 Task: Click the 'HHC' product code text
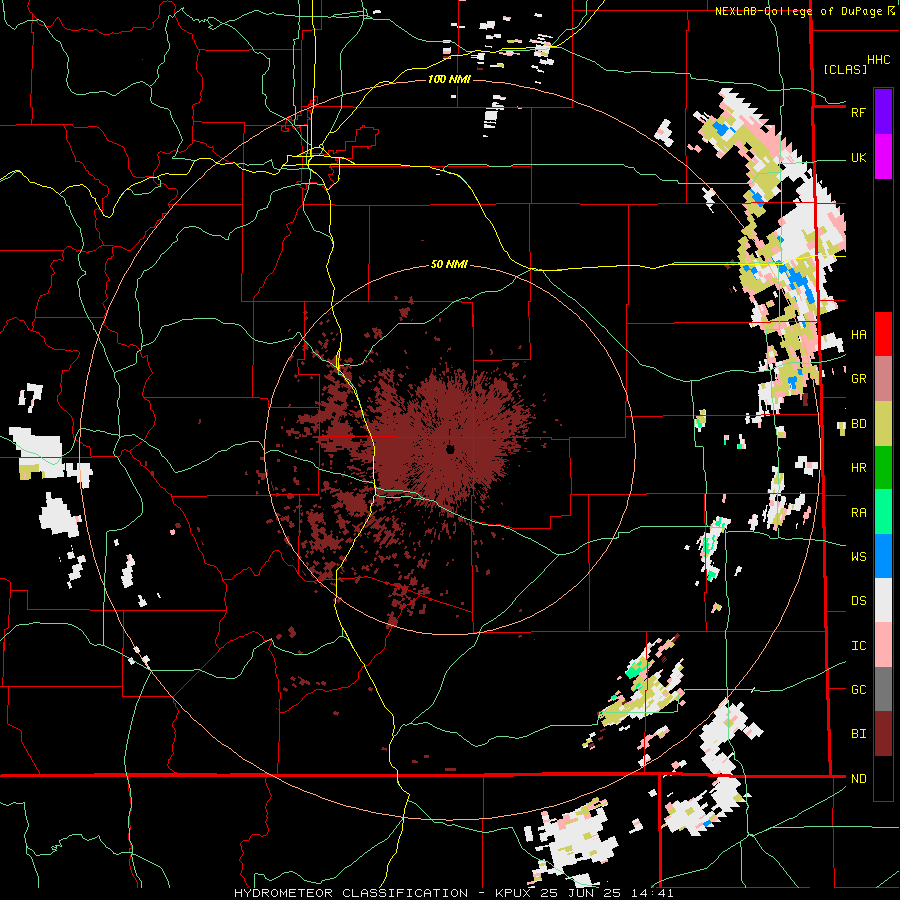(x=878, y=60)
